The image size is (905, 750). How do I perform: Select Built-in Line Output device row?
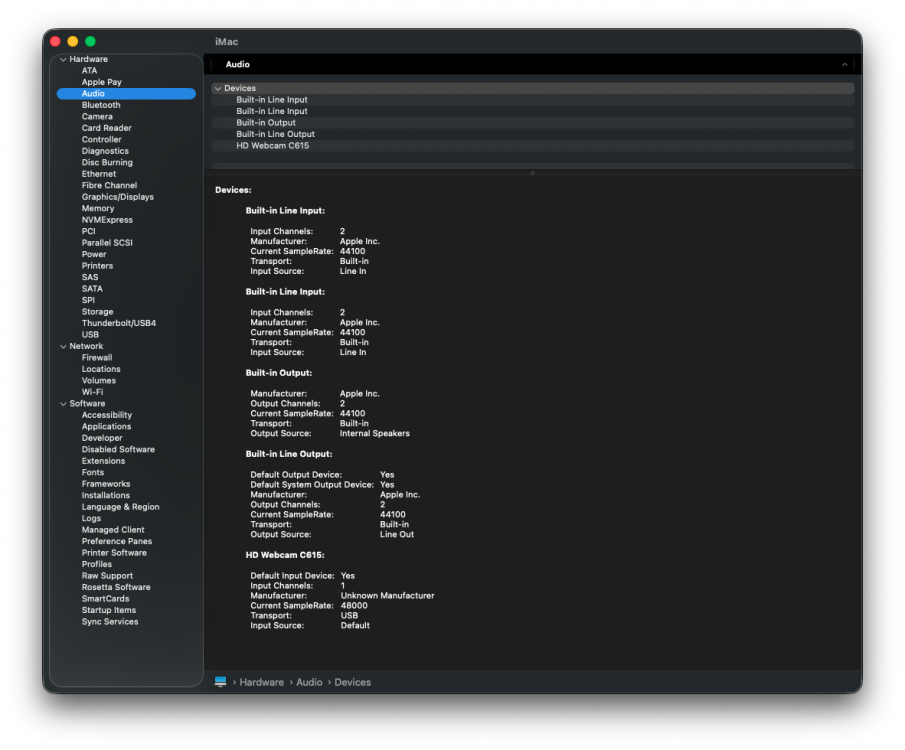[x=533, y=135]
